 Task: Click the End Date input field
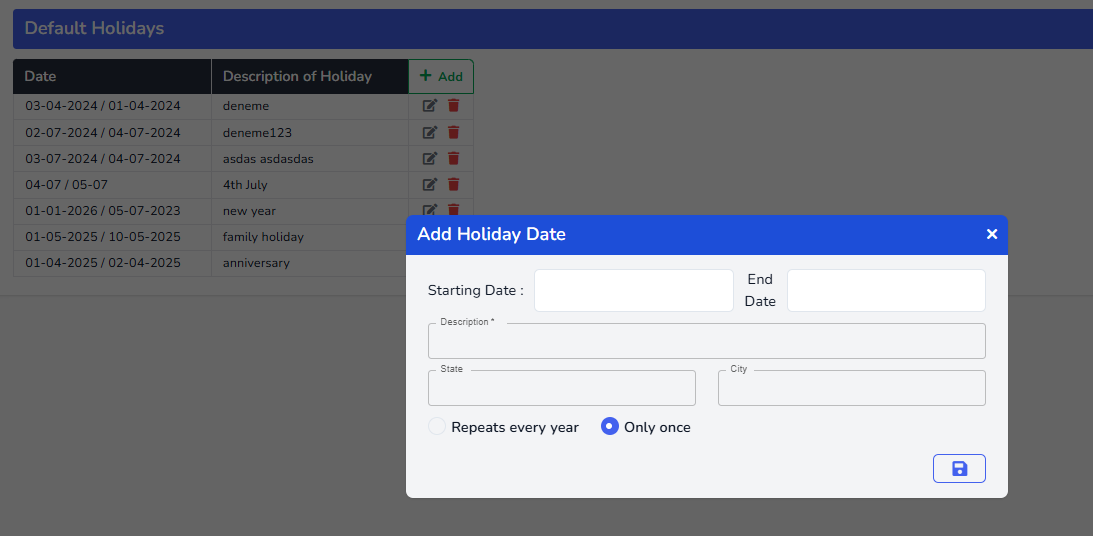click(886, 290)
